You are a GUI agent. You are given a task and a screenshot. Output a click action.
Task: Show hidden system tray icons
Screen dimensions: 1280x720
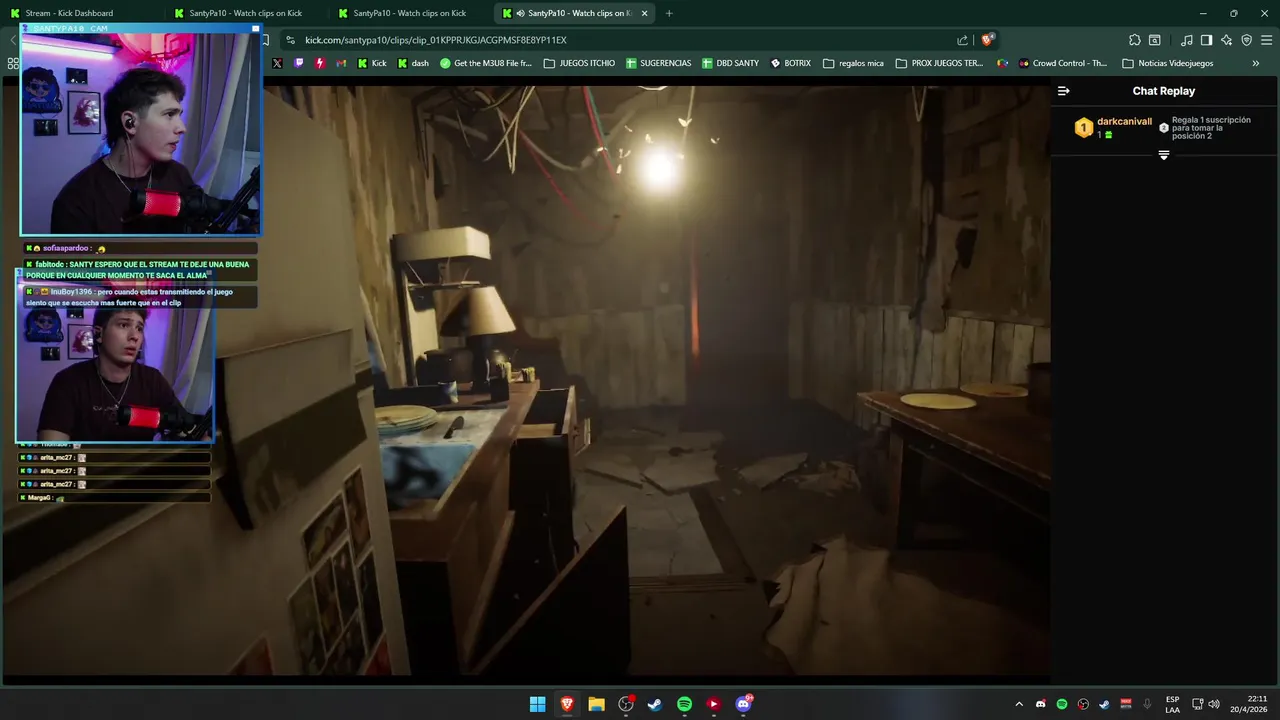[x=1019, y=704]
